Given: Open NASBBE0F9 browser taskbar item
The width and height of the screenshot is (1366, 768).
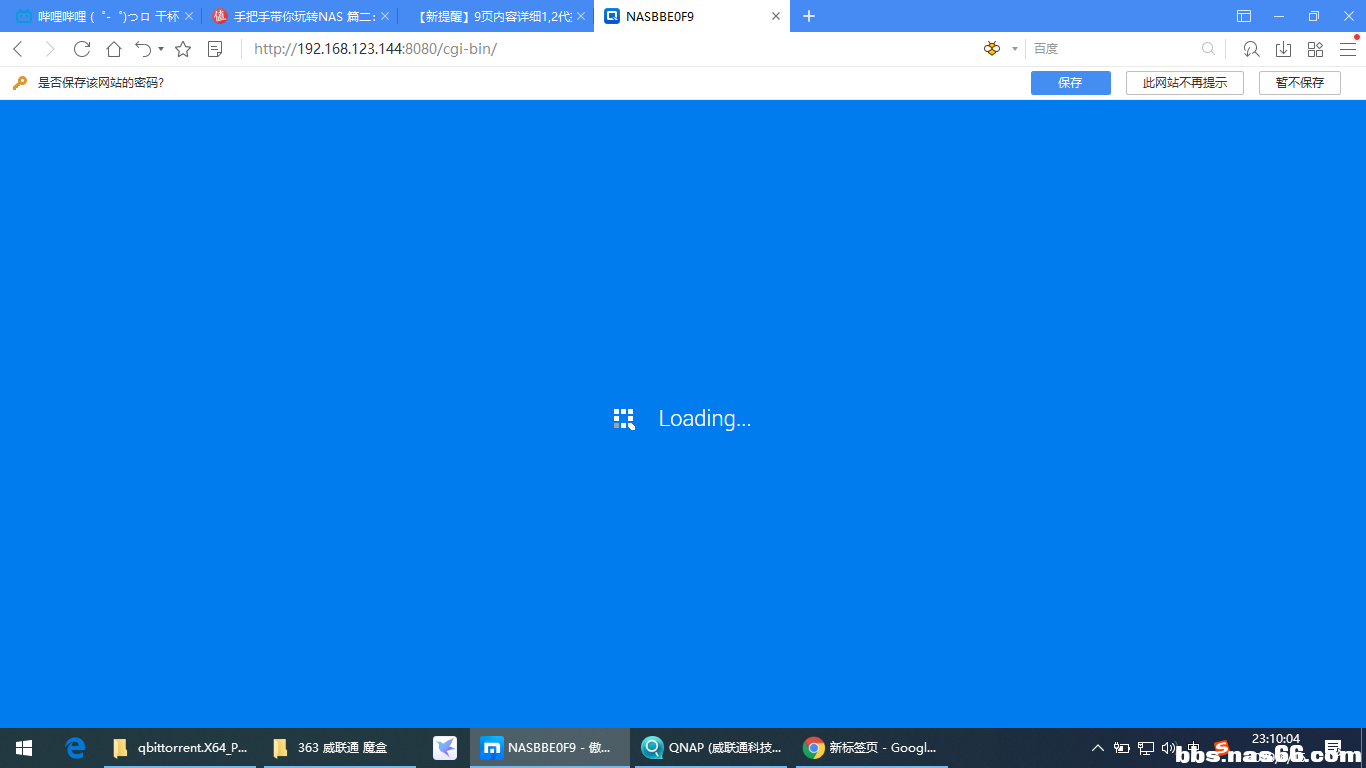Looking at the screenshot, I should (x=550, y=748).
